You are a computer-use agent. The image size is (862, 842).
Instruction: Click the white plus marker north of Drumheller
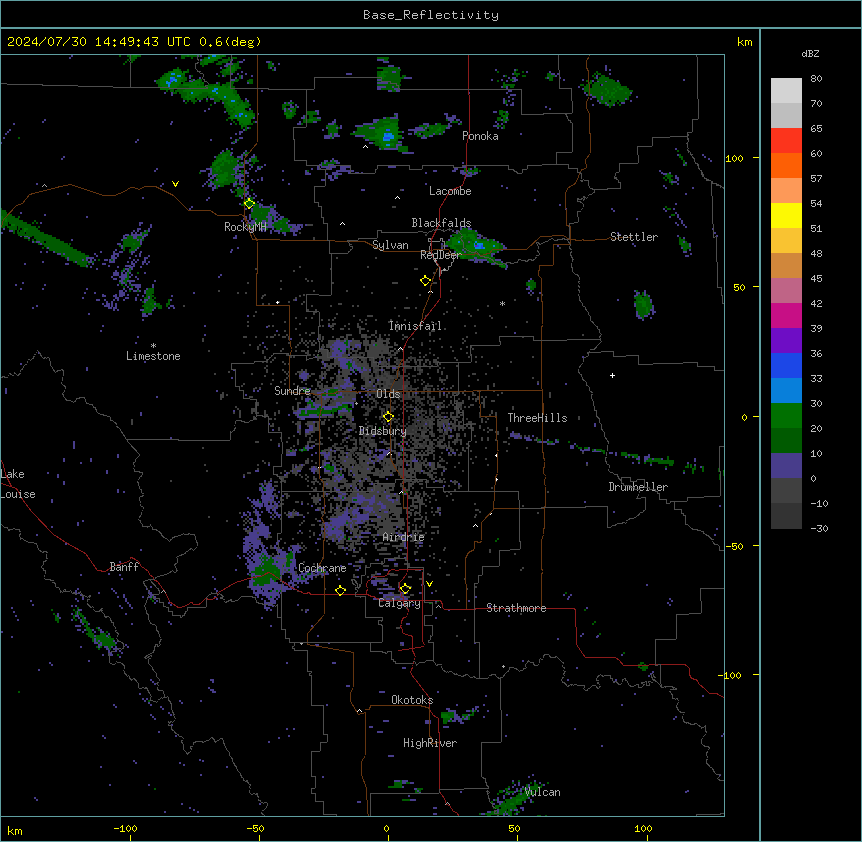click(x=612, y=375)
